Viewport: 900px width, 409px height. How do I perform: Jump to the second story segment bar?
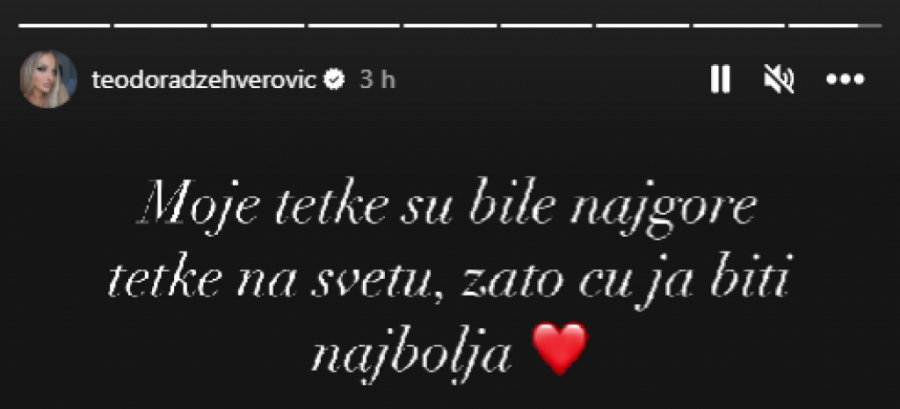click(x=160, y=25)
